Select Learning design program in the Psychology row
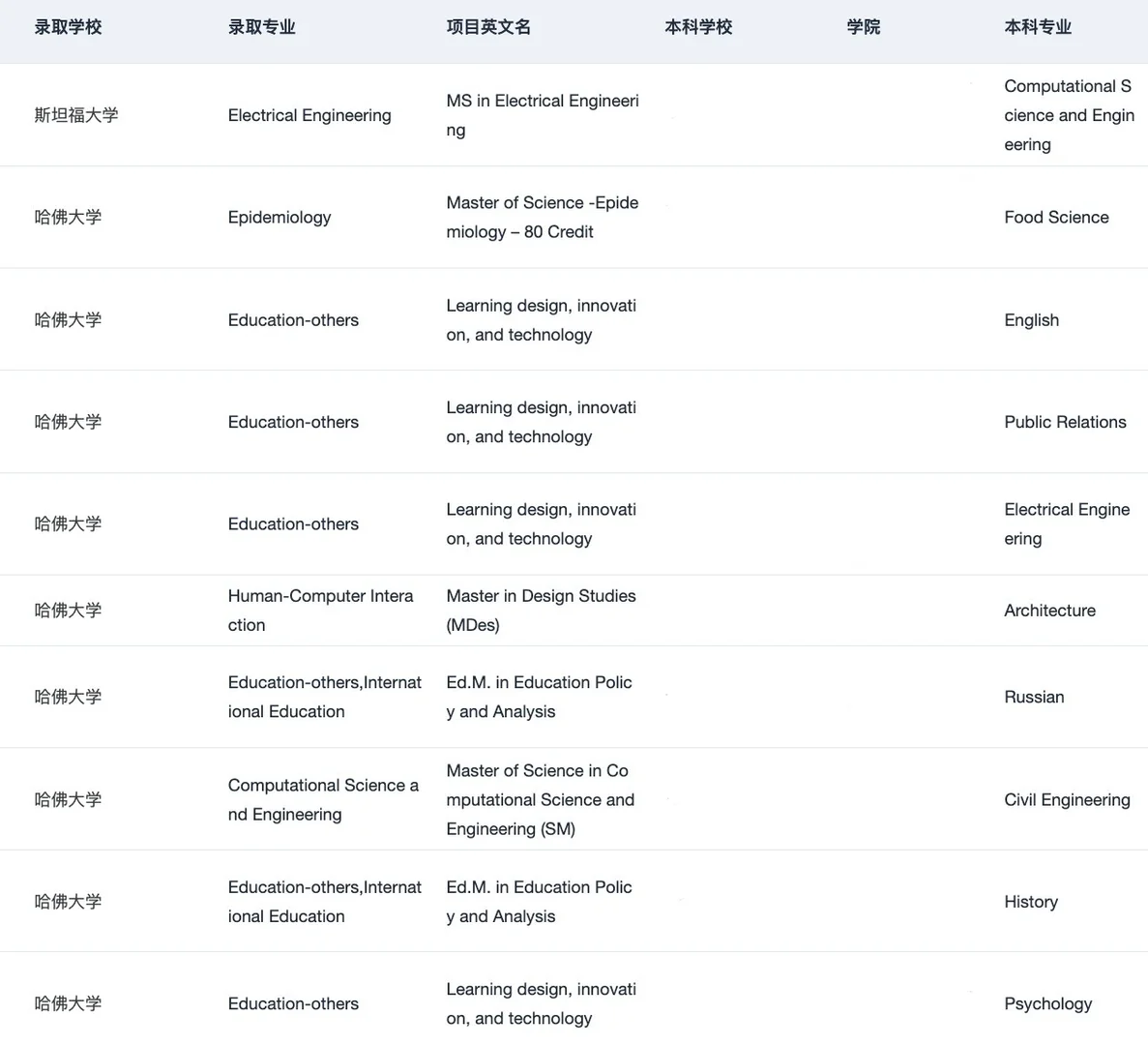 click(x=541, y=1003)
